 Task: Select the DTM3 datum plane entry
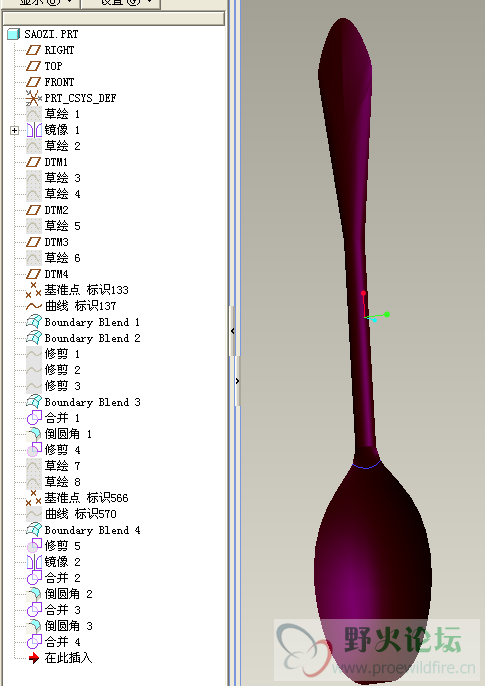point(47,242)
